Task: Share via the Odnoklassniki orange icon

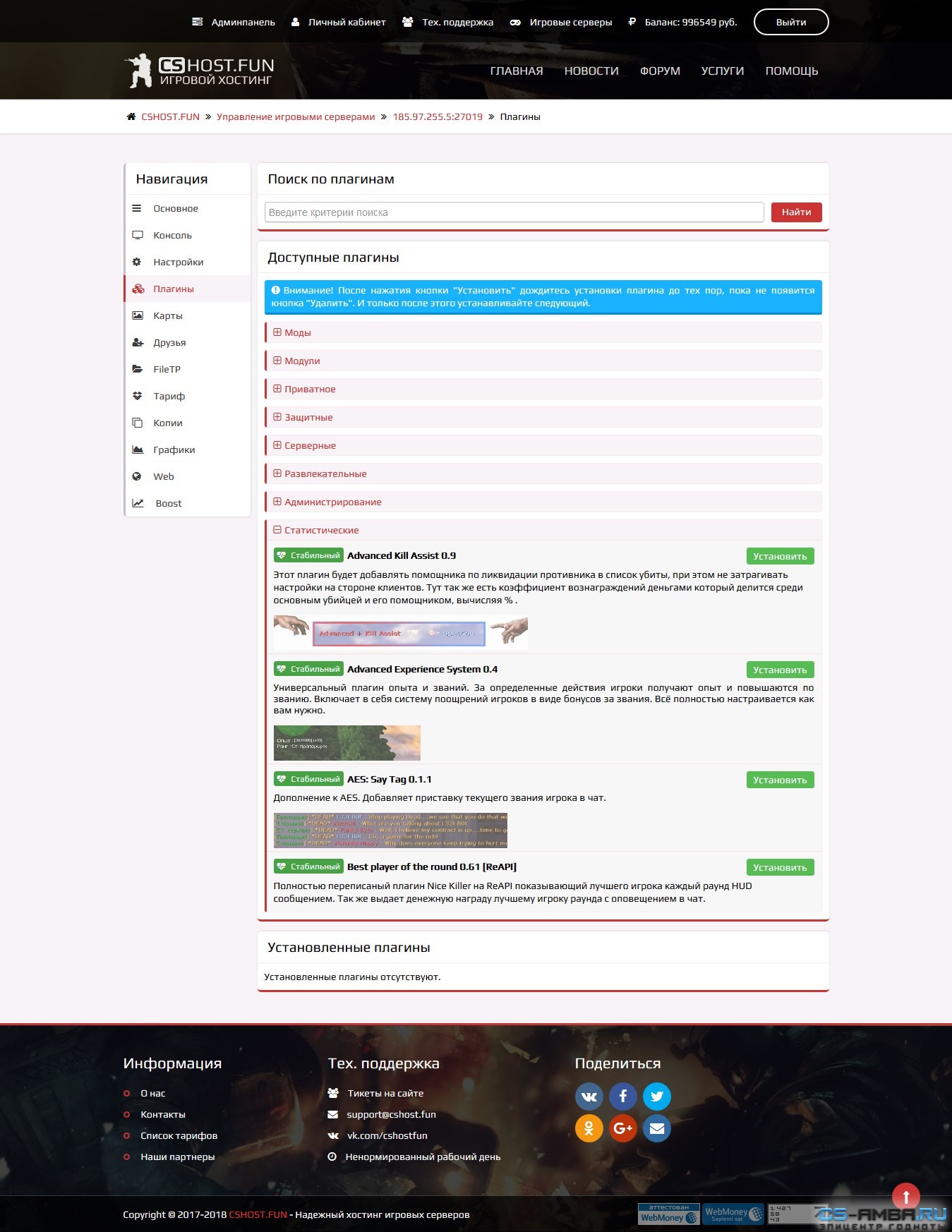Action: [589, 1128]
